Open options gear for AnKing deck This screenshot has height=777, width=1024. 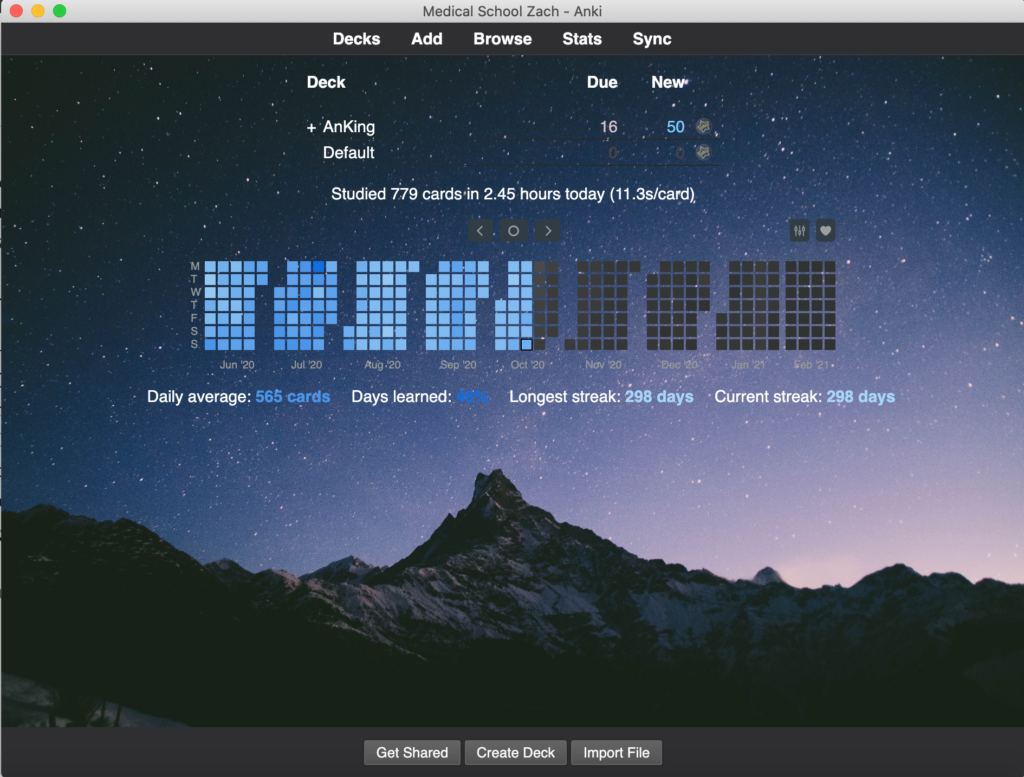[703, 126]
